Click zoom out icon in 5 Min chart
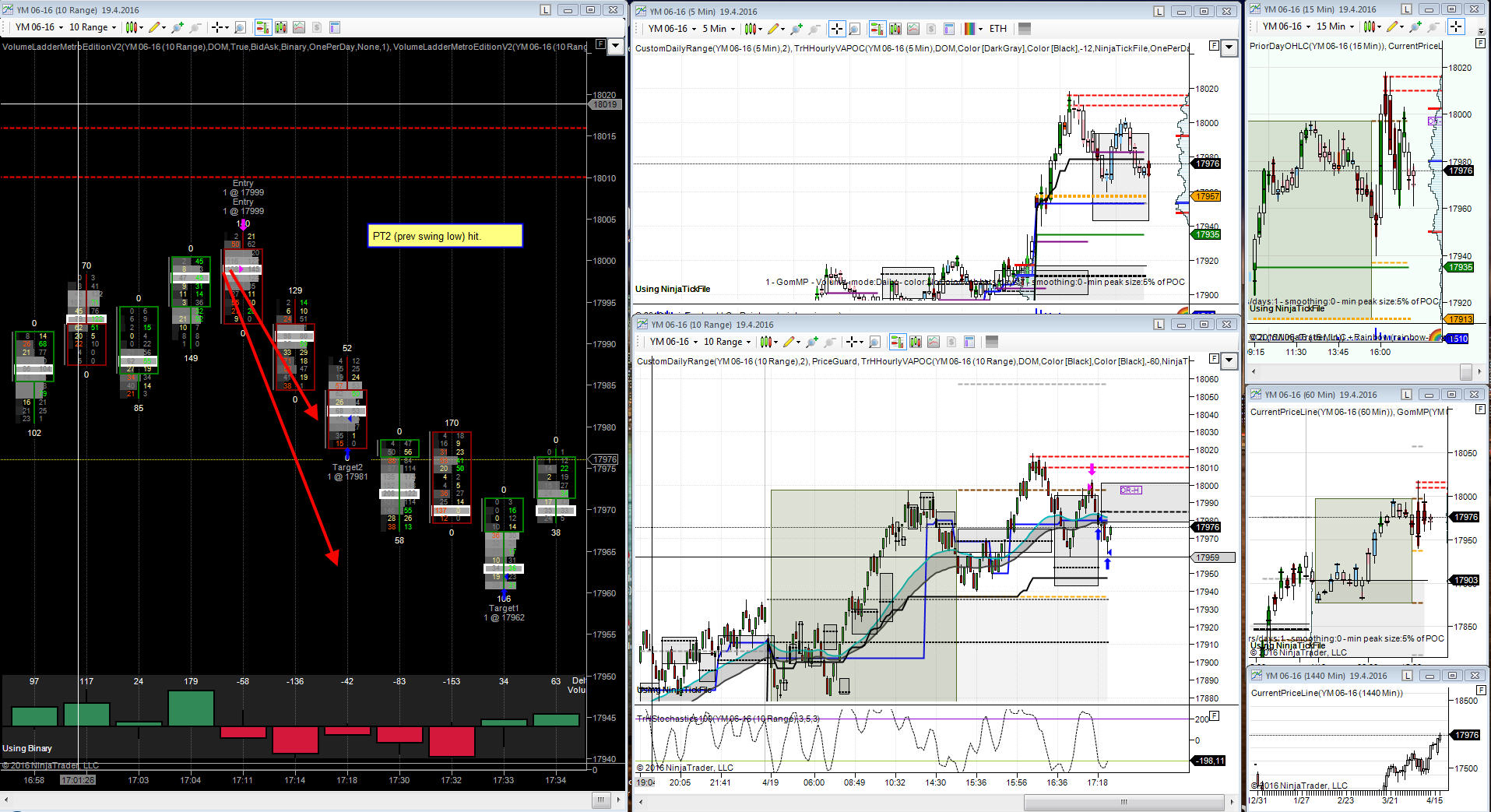The height and width of the screenshot is (812, 1491). 814,29
